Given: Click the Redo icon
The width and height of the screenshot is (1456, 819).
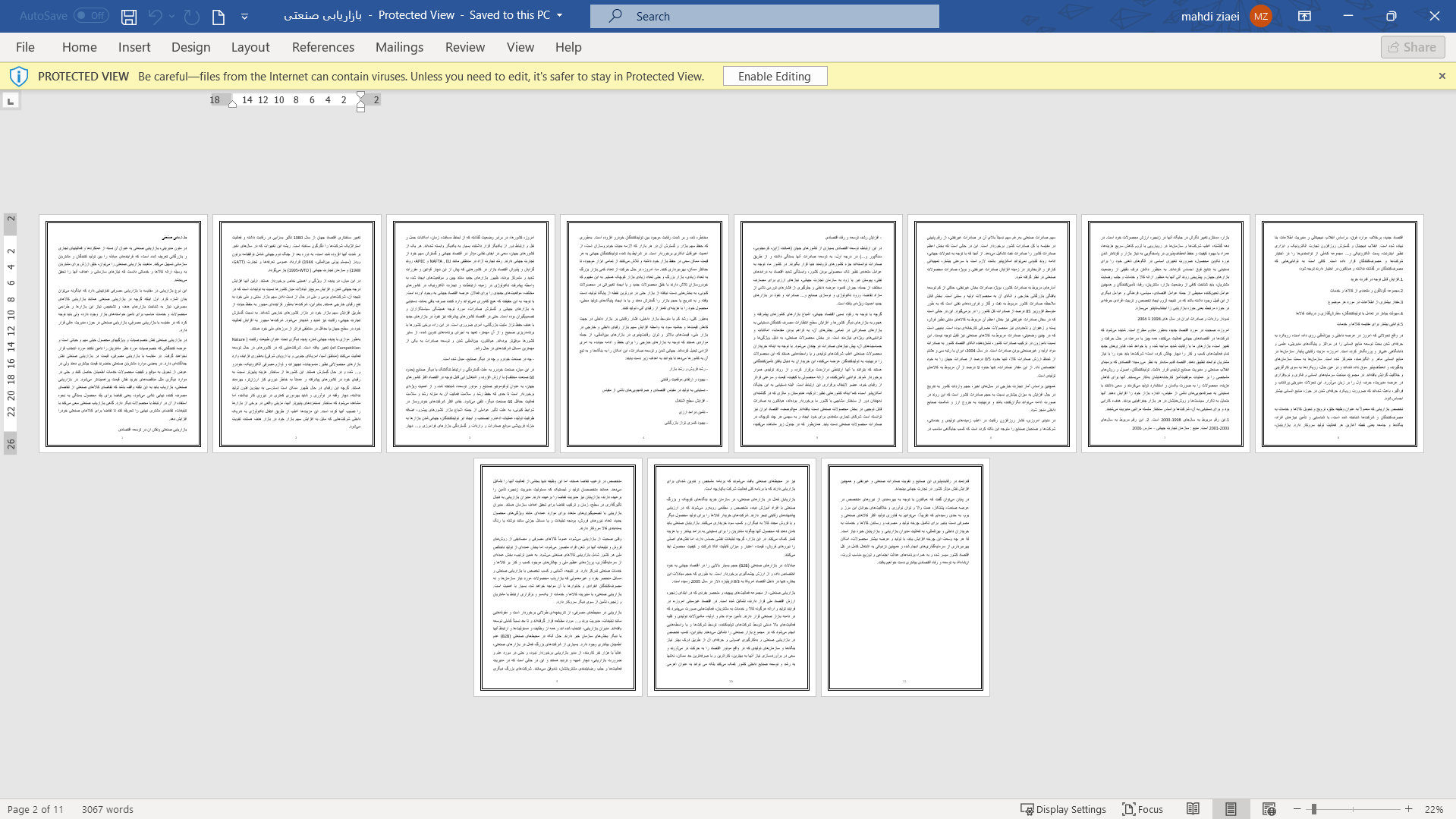Looking at the screenshot, I should 192,16.
